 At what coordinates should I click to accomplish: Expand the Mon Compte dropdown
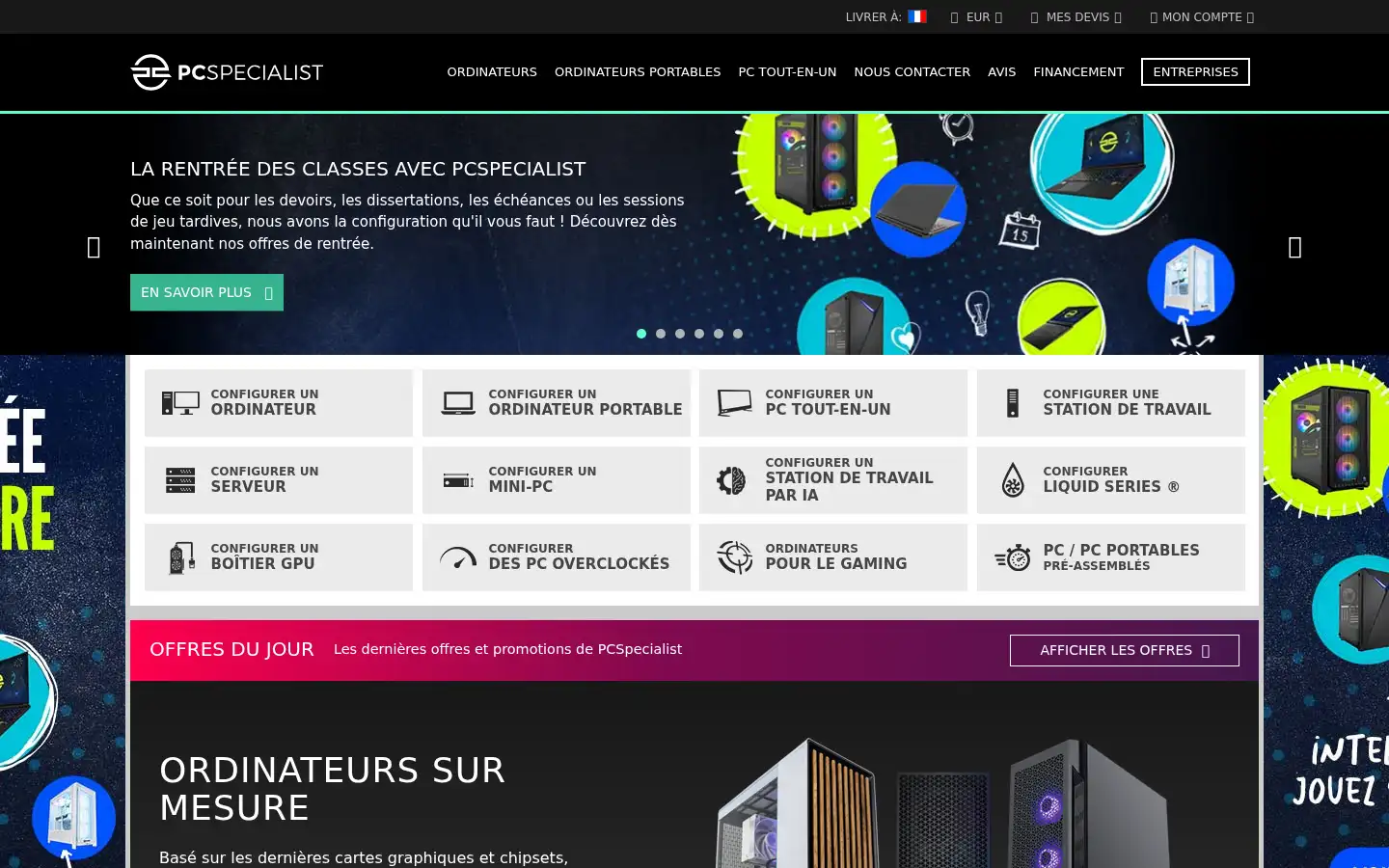coord(1202,17)
